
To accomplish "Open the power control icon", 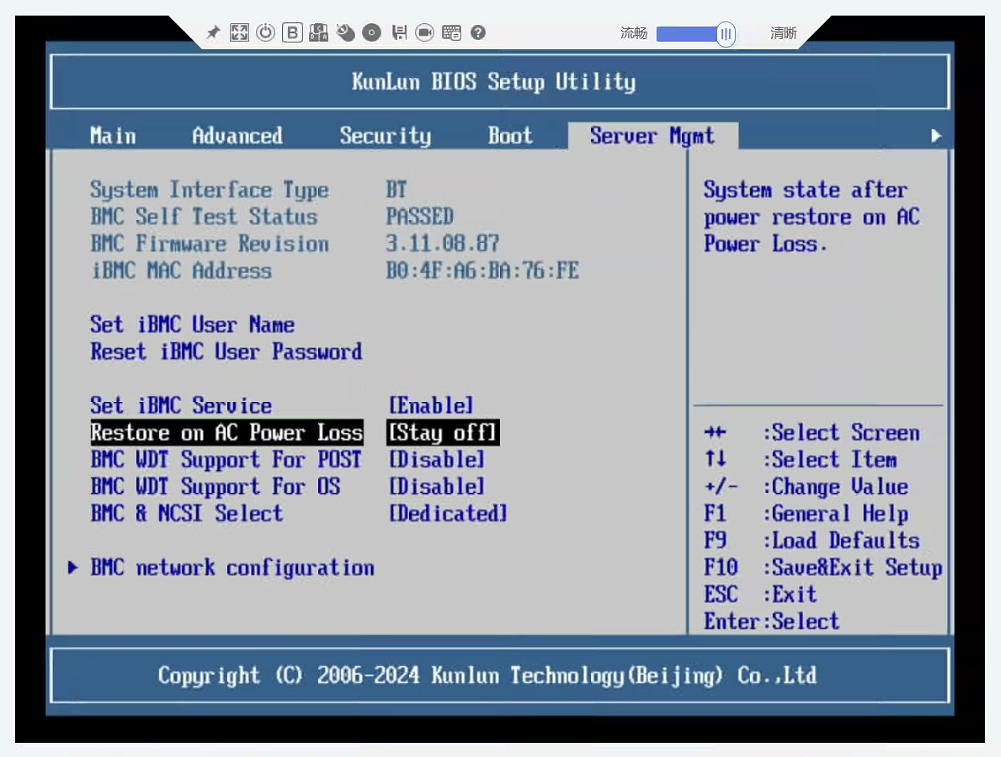I will pos(265,33).
